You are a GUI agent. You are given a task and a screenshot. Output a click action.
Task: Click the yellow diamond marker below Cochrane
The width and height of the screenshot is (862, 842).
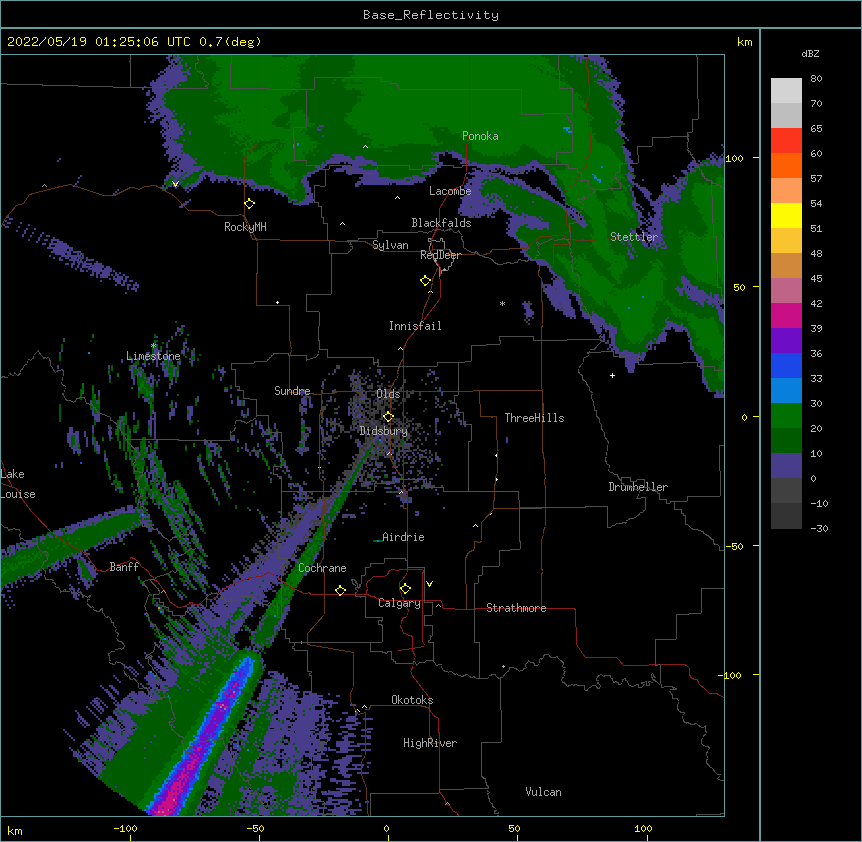coord(340,590)
